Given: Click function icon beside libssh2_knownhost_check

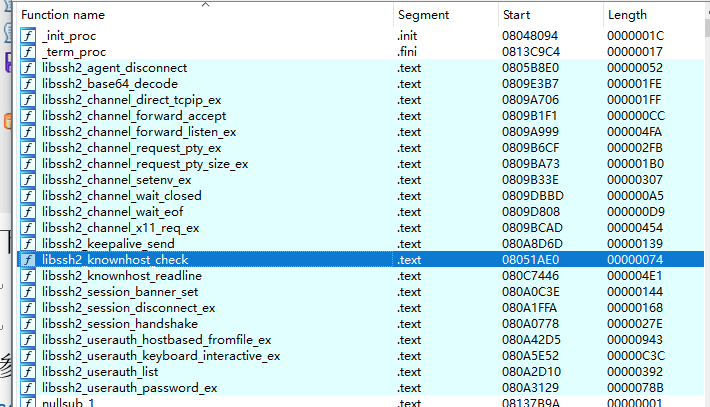Looking at the screenshot, I should [x=28, y=260].
